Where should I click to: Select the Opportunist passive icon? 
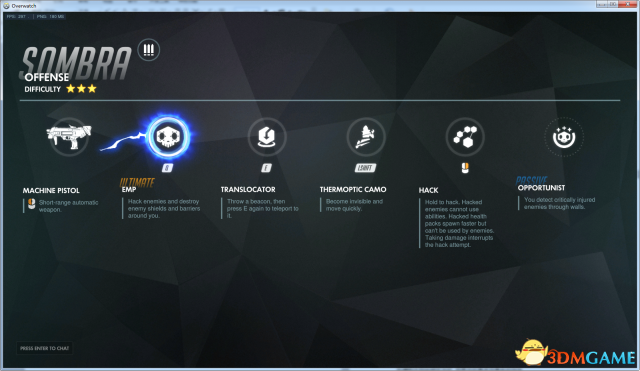[x=564, y=137]
